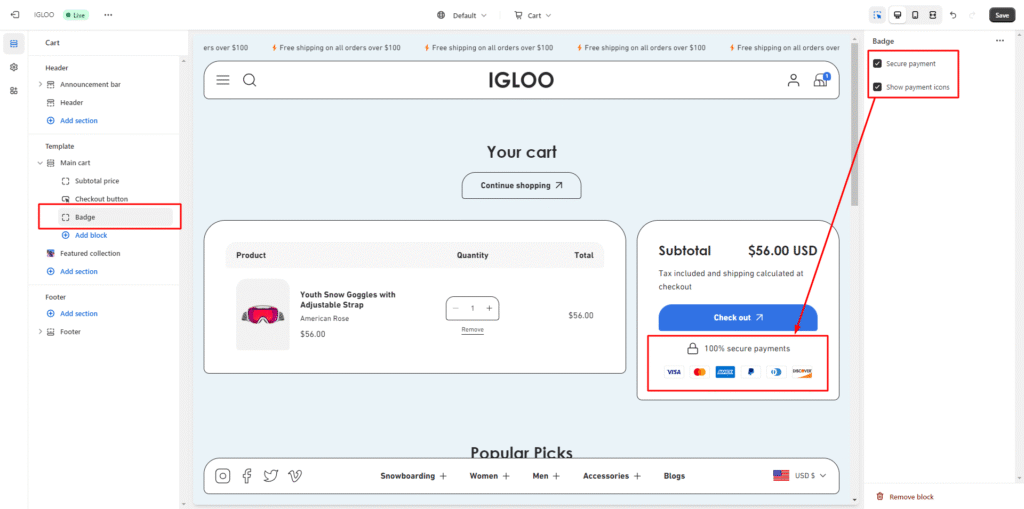Viewport: 1024px width, 509px height.
Task: Click Remove block link
Action: 911,497
